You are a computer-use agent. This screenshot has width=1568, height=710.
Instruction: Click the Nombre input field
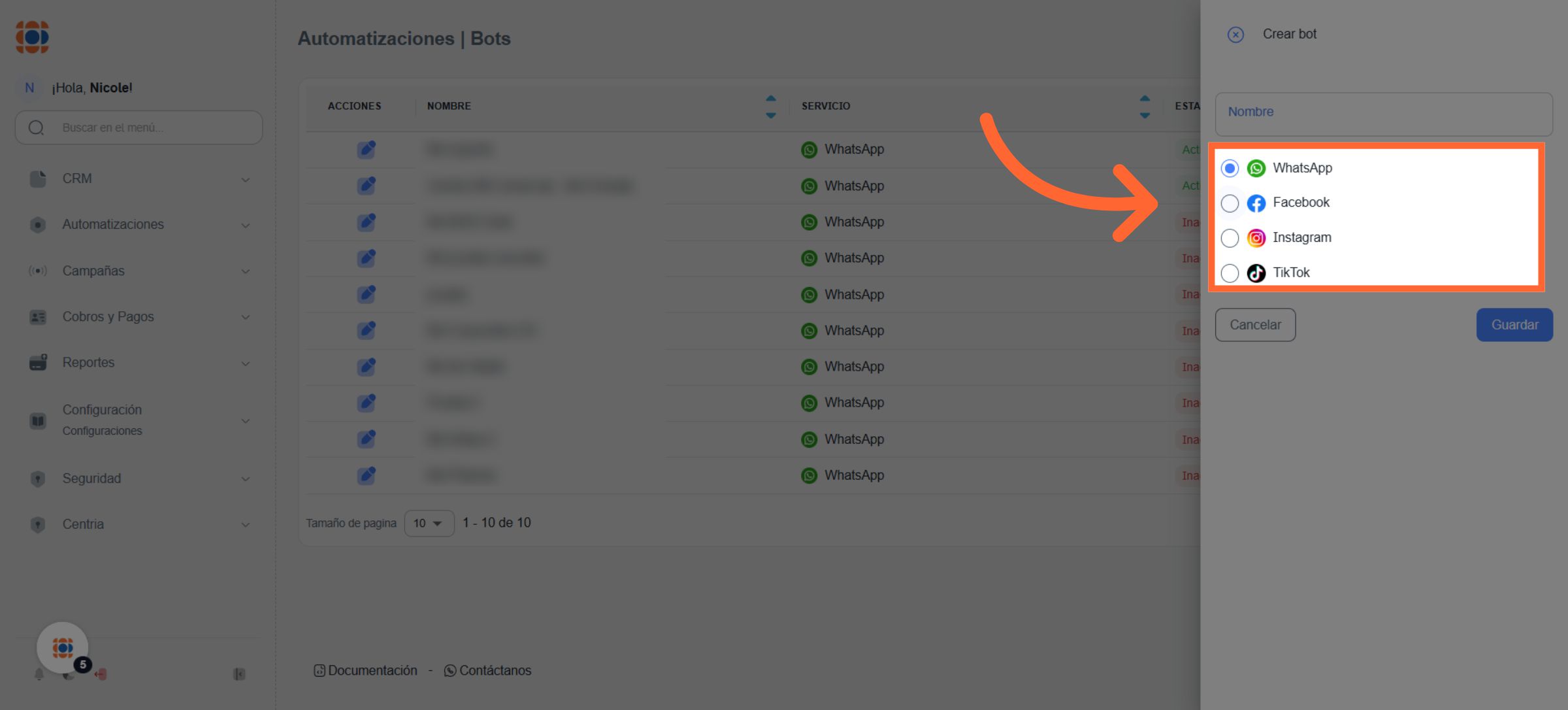tap(1383, 114)
